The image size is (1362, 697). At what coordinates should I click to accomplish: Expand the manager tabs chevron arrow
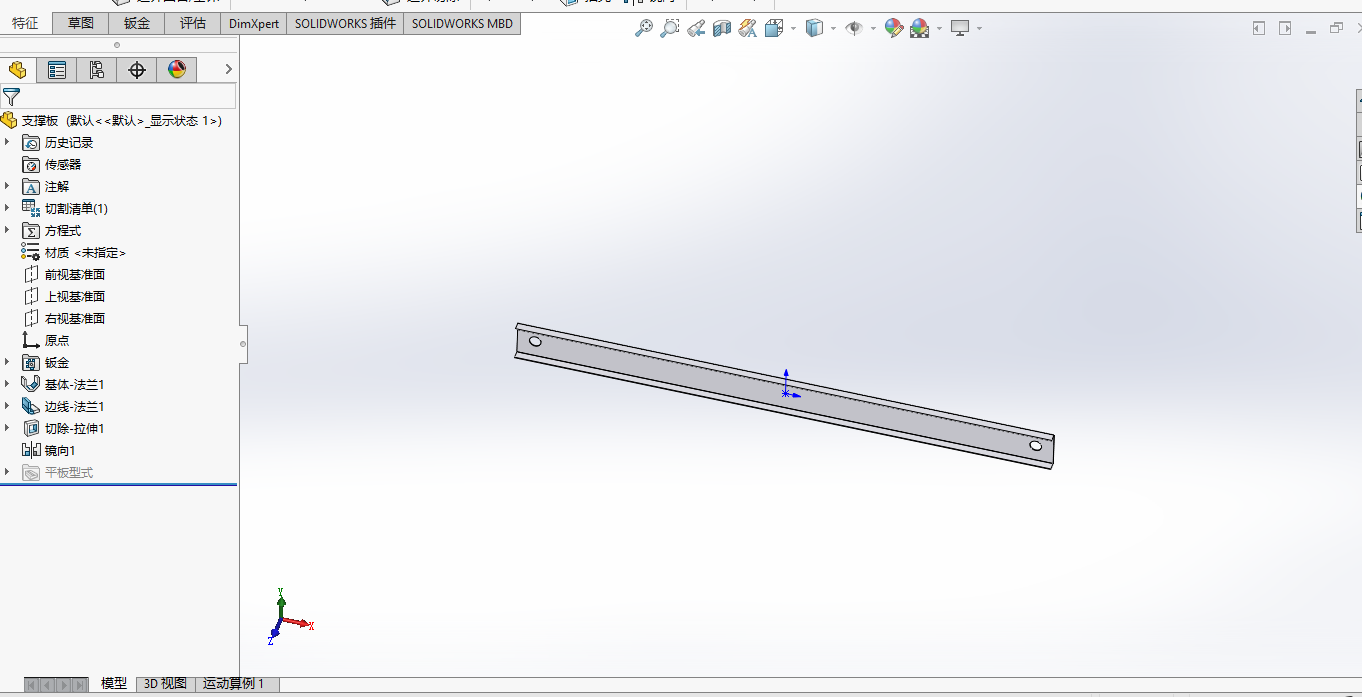click(228, 69)
